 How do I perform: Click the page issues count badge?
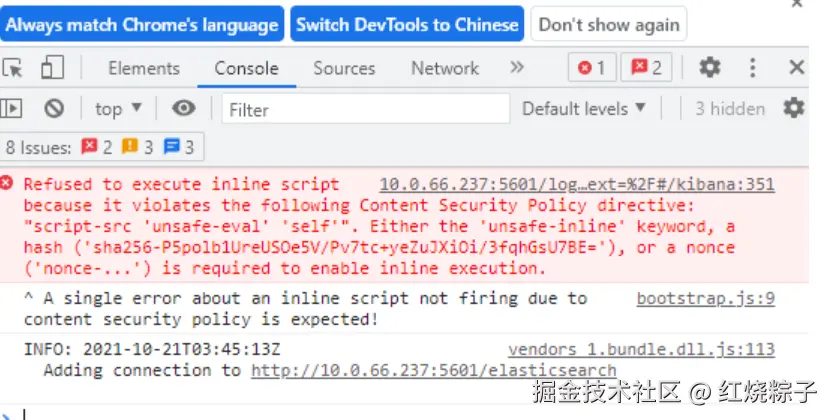(646, 67)
